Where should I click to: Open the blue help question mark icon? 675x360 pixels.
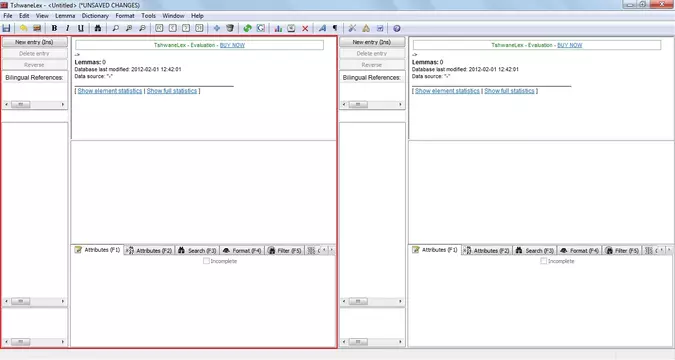click(x=396, y=28)
